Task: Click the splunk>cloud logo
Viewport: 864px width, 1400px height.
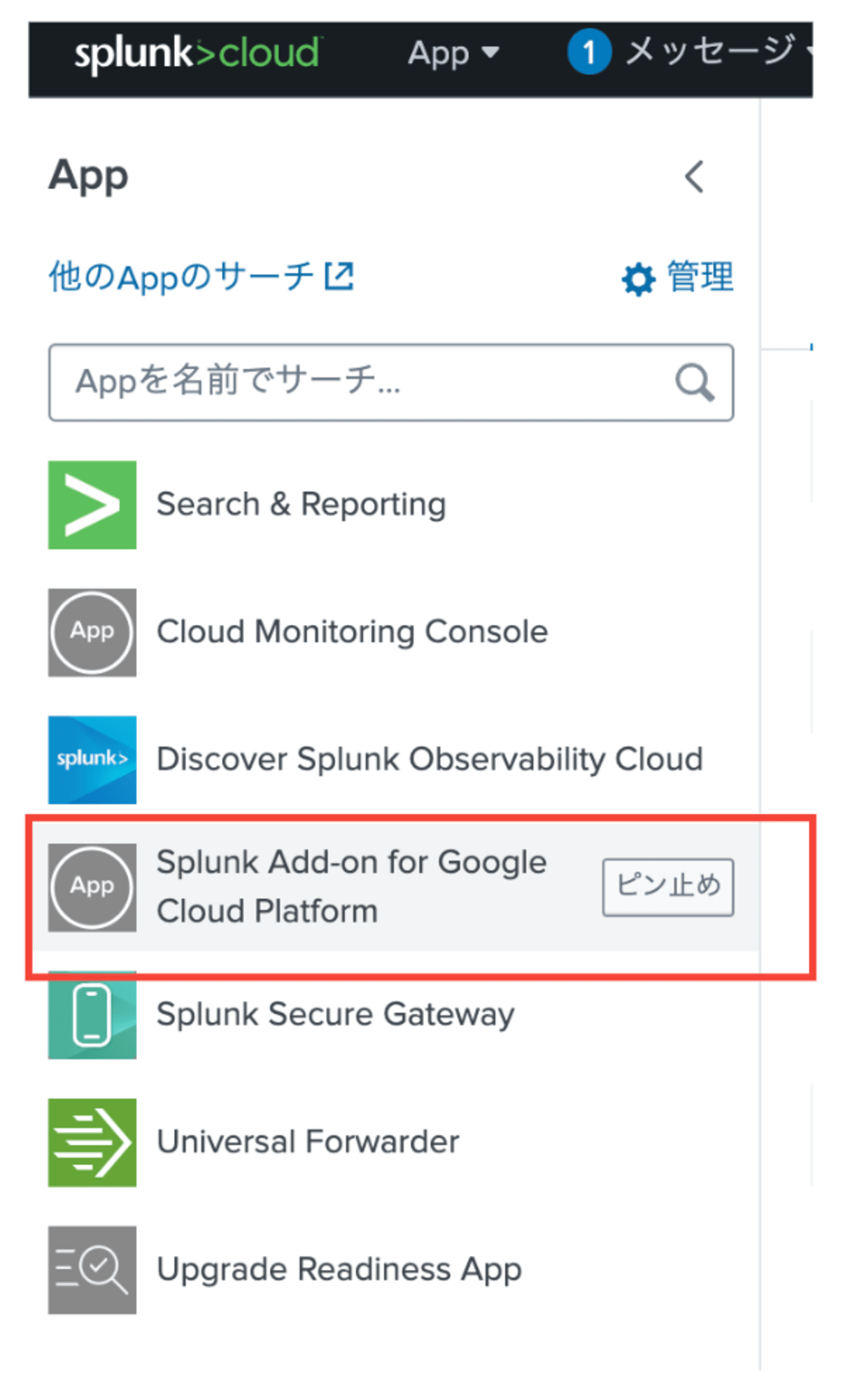Action: 197,53
